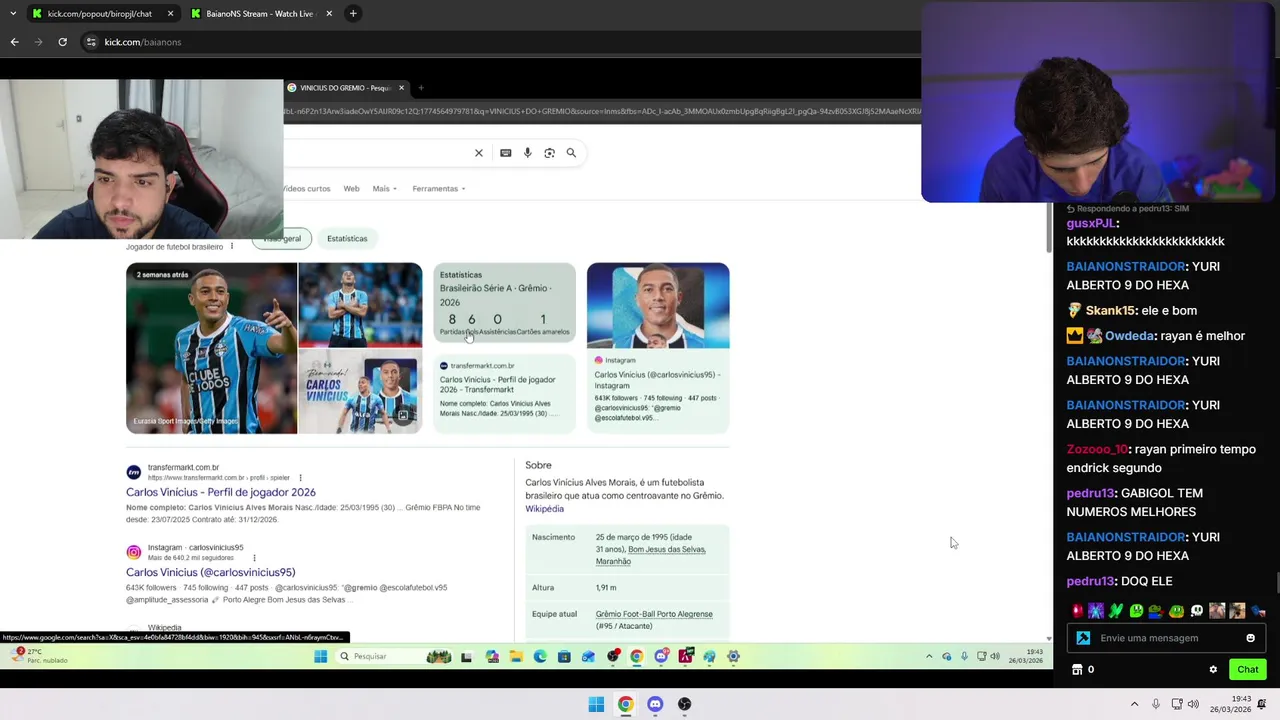Pick the white skull emote in quick emotes
Viewport: 1280px width, 720px height.
[x=1197, y=611]
